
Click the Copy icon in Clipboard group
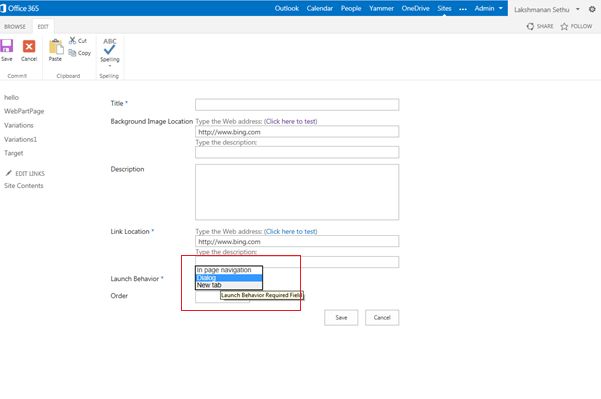(x=72, y=53)
